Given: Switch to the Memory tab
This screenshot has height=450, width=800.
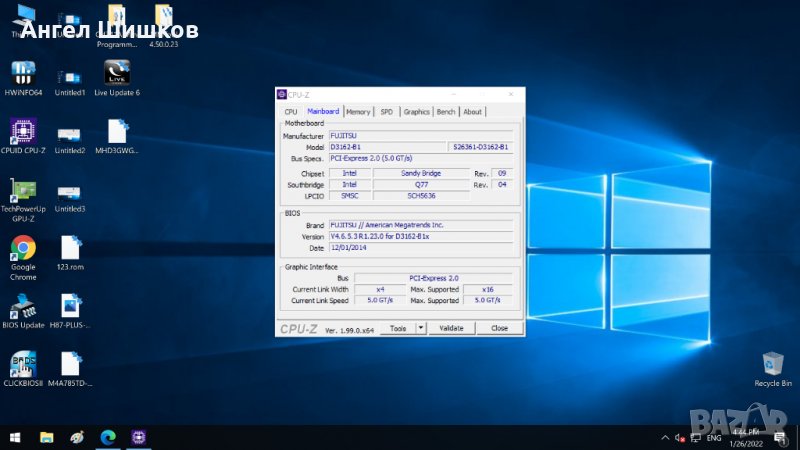Looking at the screenshot, I should [x=358, y=112].
